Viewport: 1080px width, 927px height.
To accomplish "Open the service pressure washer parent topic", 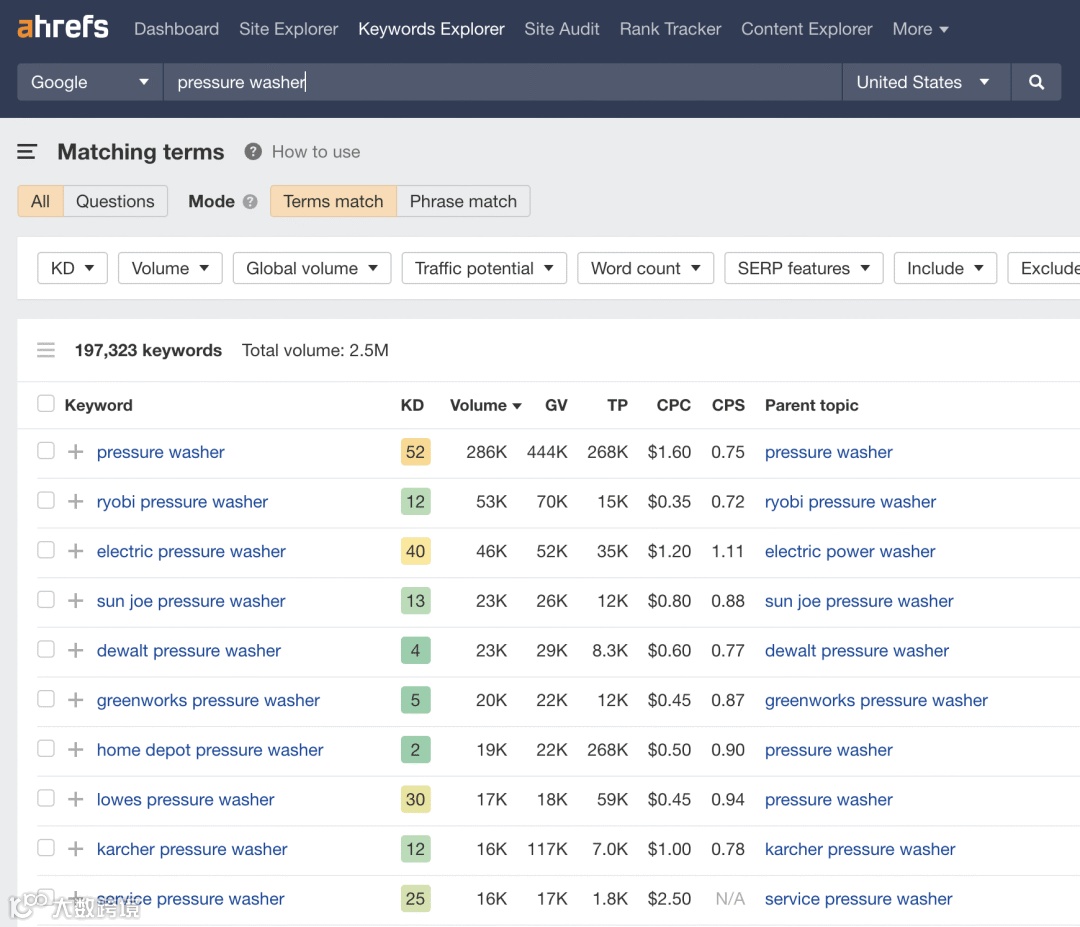I will (858, 898).
